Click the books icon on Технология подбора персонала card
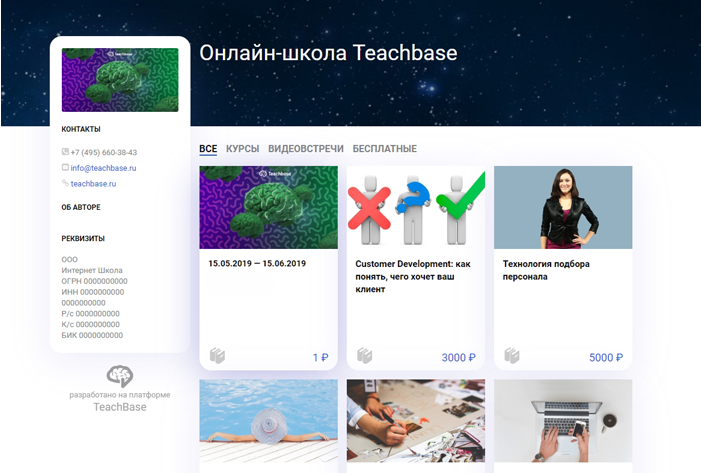The height and width of the screenshot is (473, 701). pos(512,356)
